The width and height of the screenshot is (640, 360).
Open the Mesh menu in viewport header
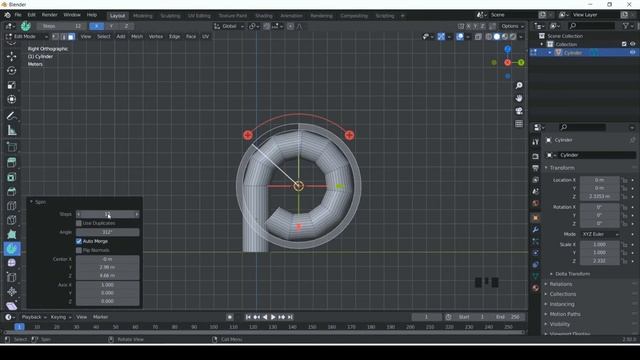pos(137,37)
